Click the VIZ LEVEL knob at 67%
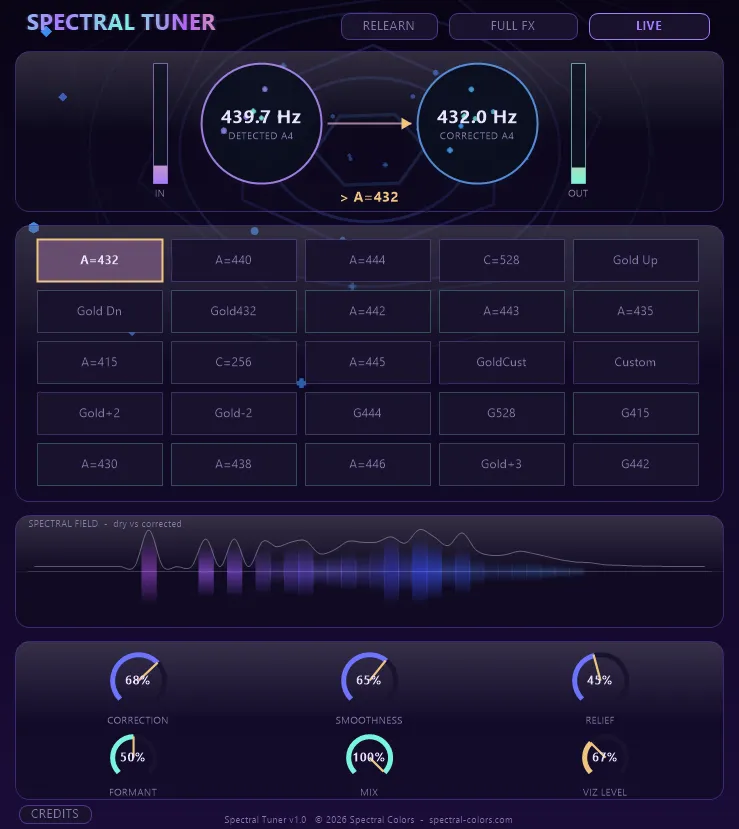The width and height of the screenshot is (739, 829). click(605, 757)
